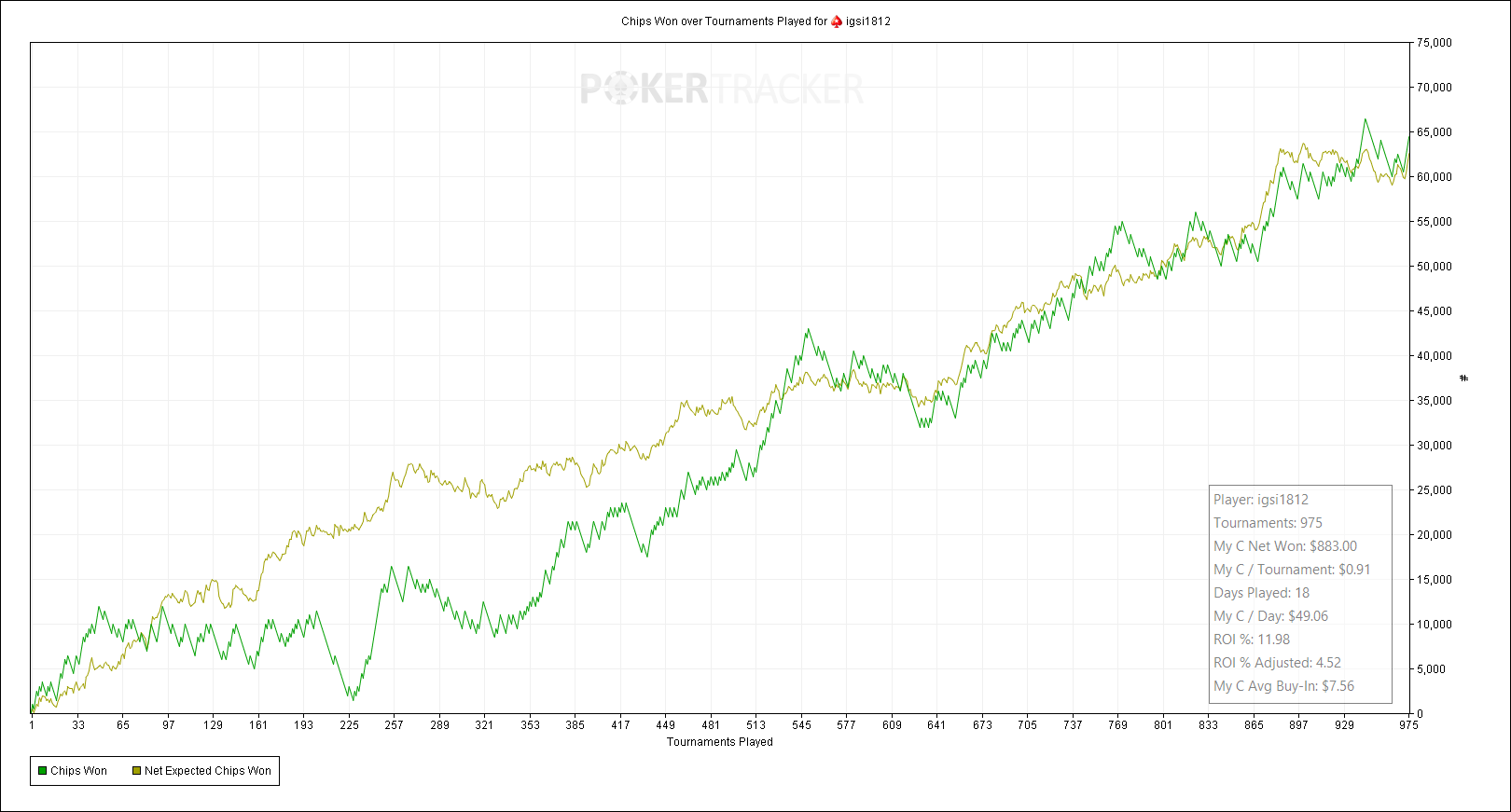Image resolution: width=1511 pixels, height=812 pixels.
Task: Click the 545 tick label on x-axis
Action: click(x=801, y=725)
